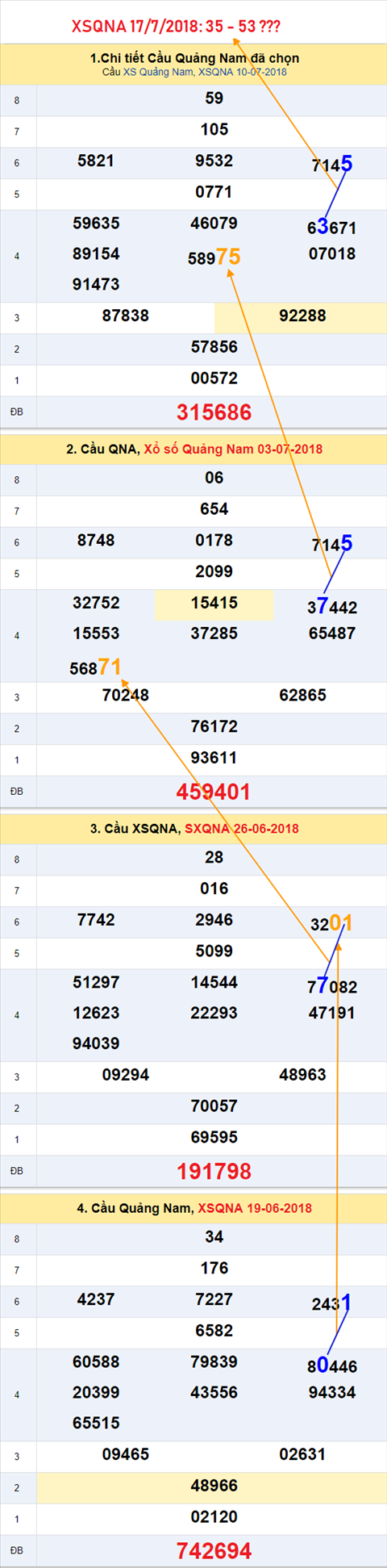Click the number 93611
Viewport: 387px width, 1568px height.
point(214,758)
